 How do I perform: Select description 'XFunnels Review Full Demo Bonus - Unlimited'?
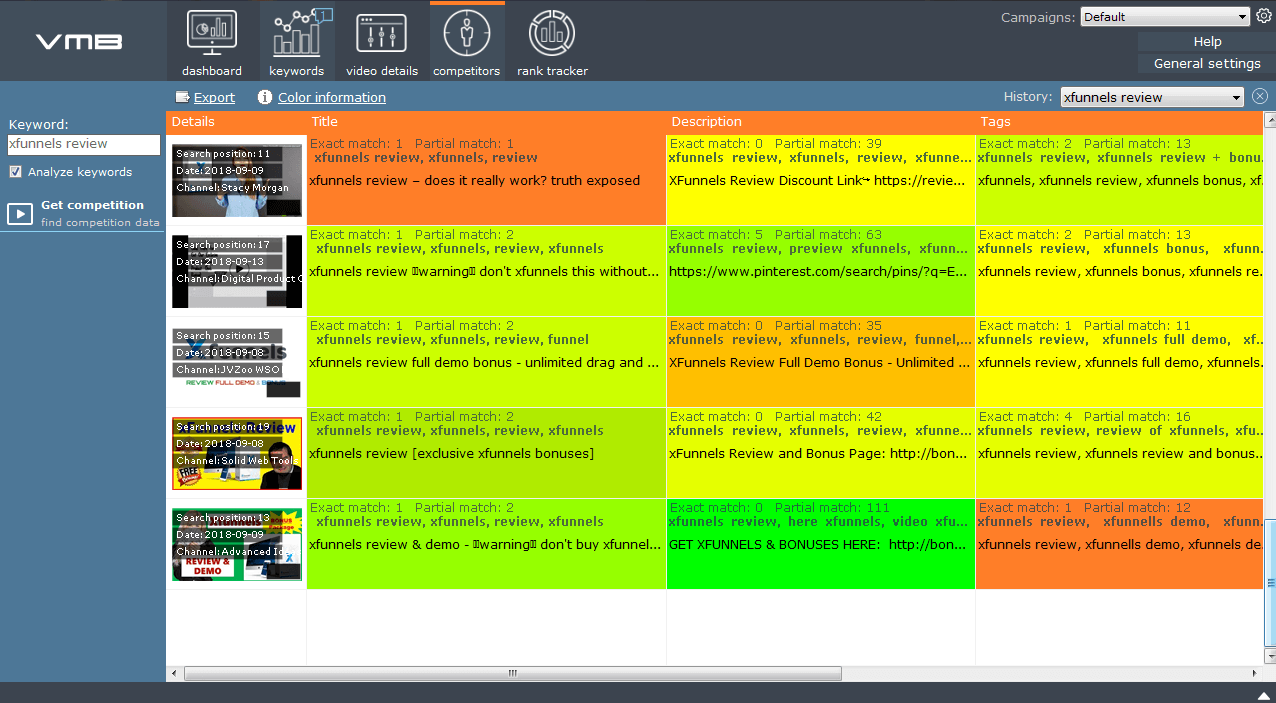click(x=820, y=362)
